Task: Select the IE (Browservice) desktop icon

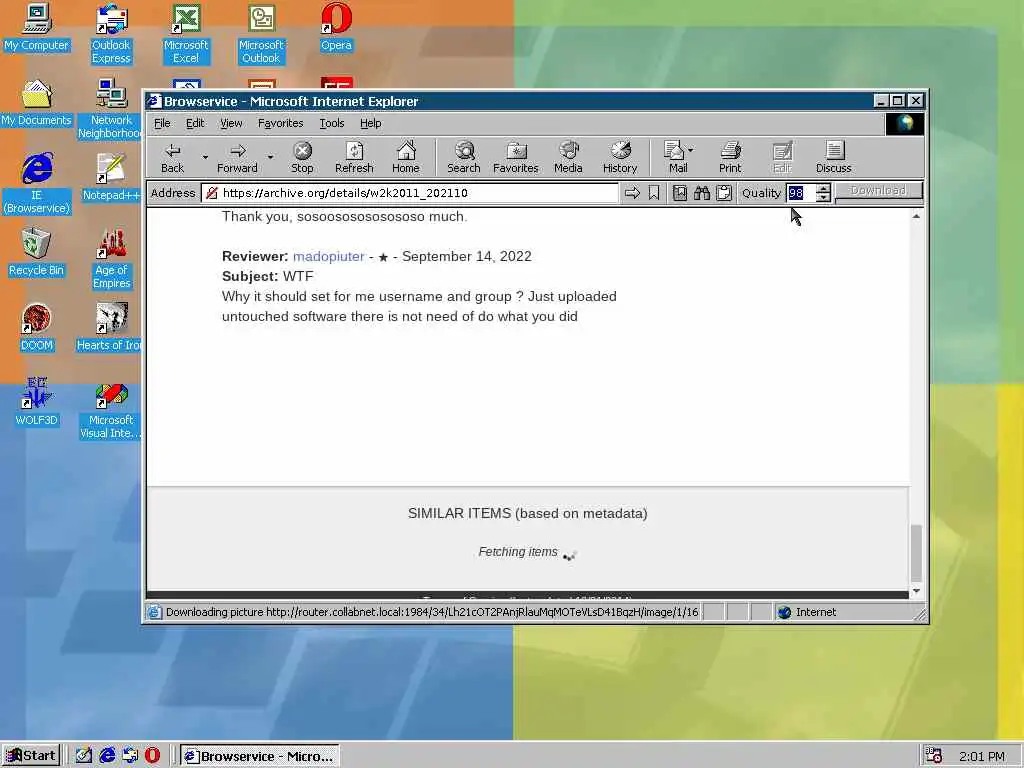Action: pyautogui.click(x=36, y=184)
